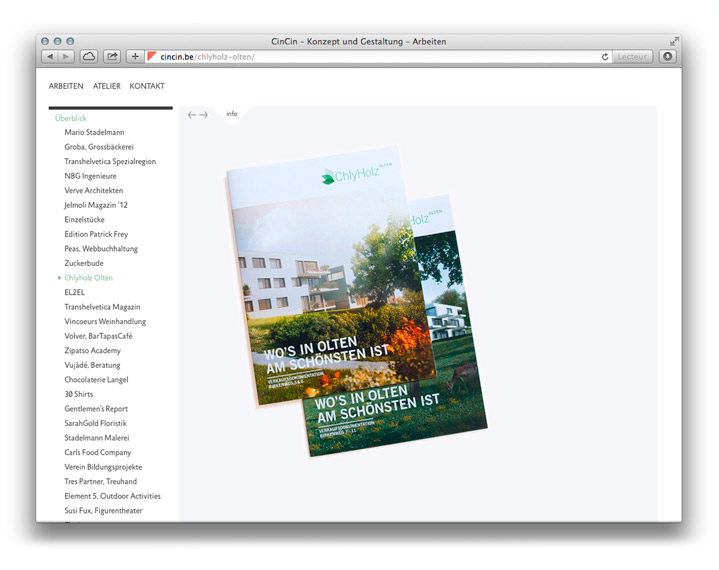Click the Lecteur reader button
This screenshot has width=719, height=570.
point(632,57)
